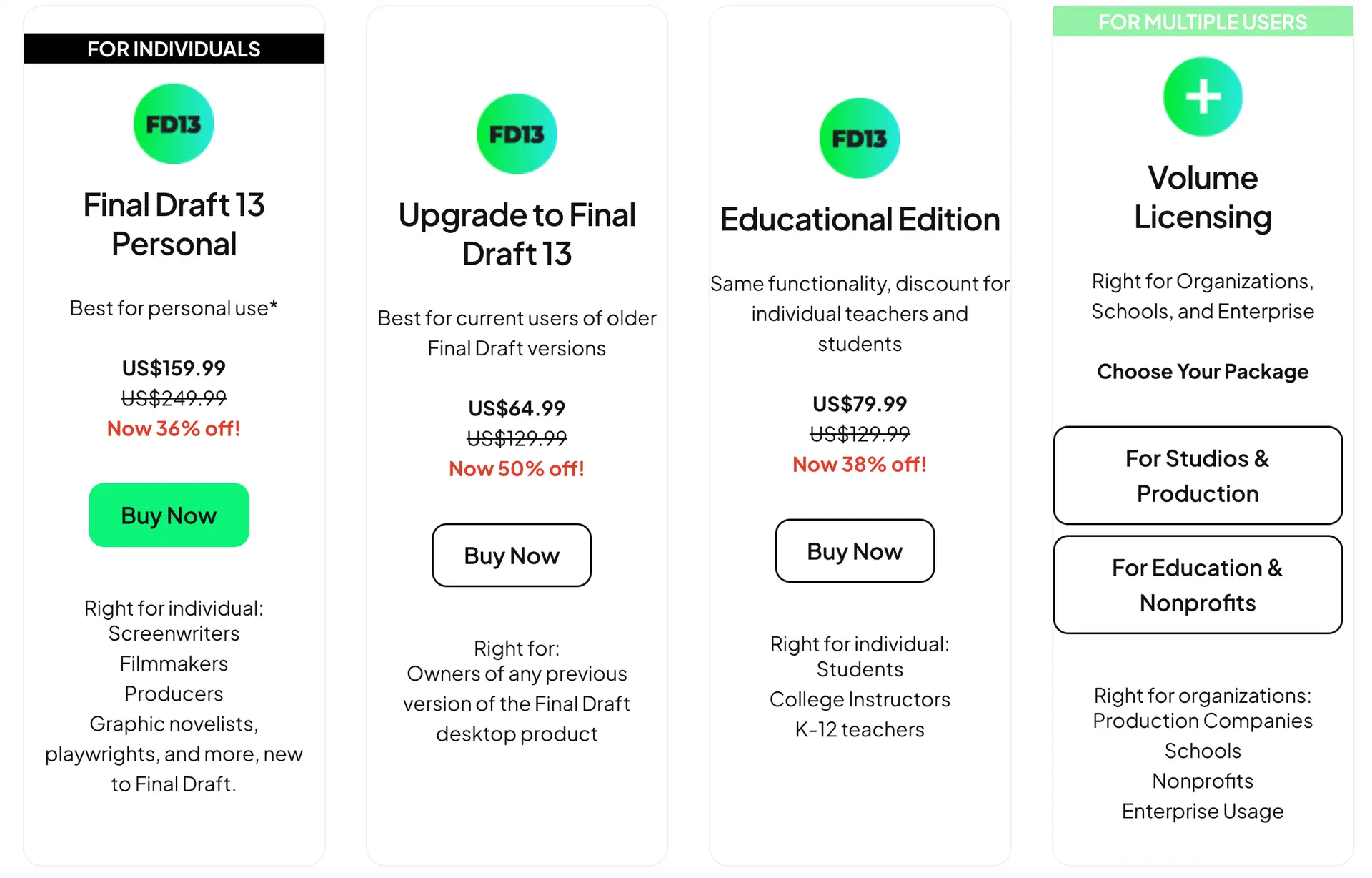Click the Volume Licensing heading
Screen dimensions: 1372x878
[x=1203, y=197]
